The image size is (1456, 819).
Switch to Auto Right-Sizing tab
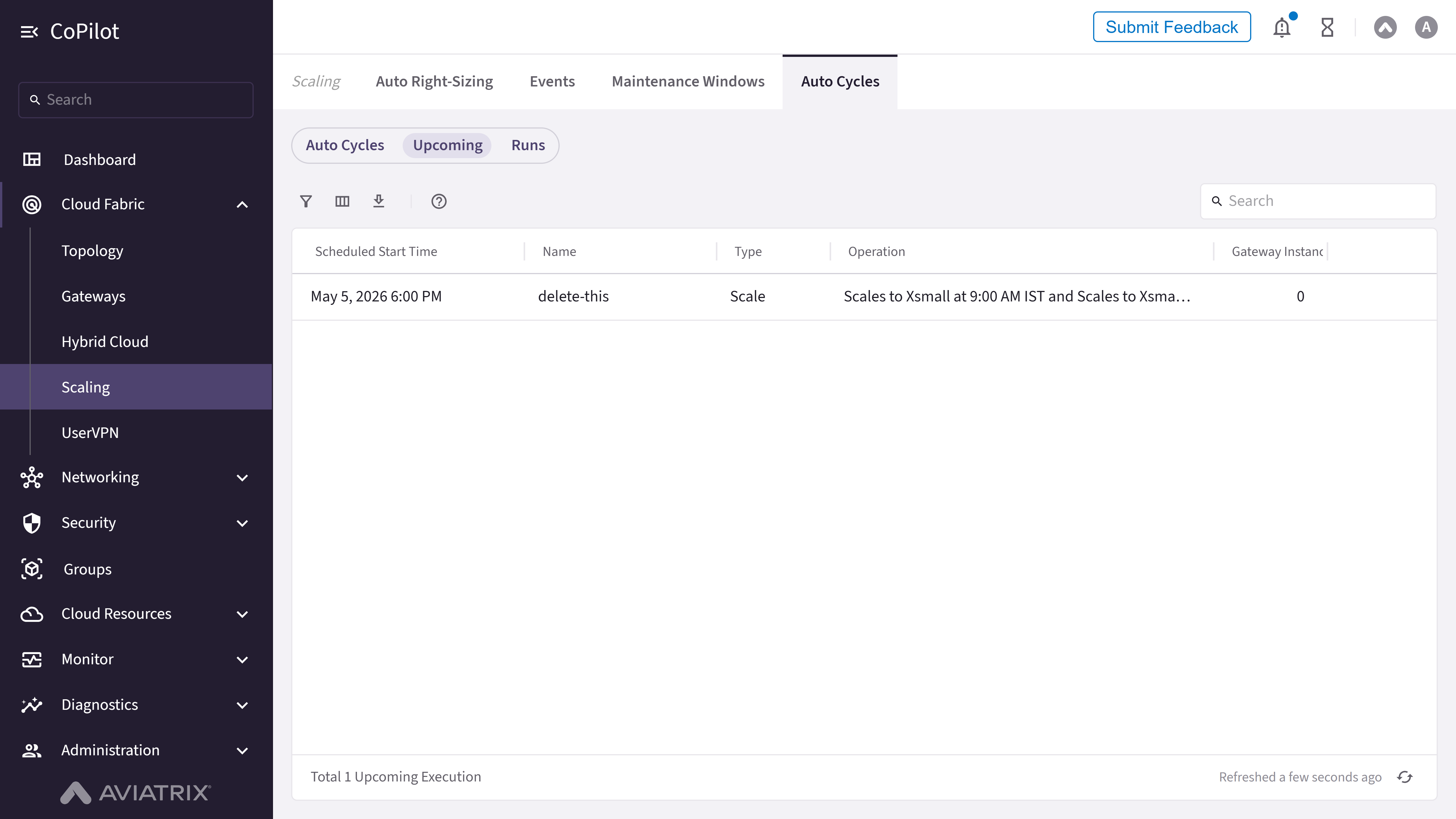coord(434,82)
